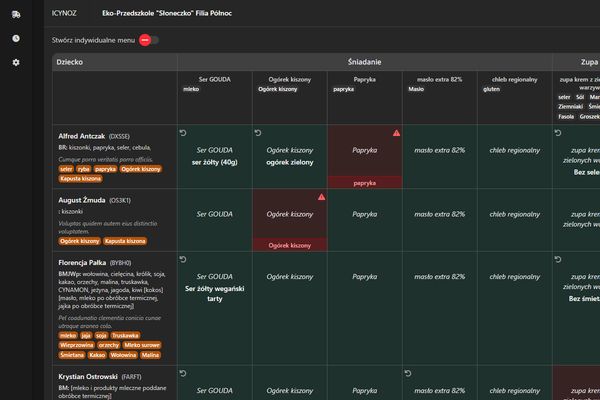The image size is (600, 400).
Task: Click the warning triangle on Alfred's Papryka cell
Action: pyautogui.click(x=396, y=132)
